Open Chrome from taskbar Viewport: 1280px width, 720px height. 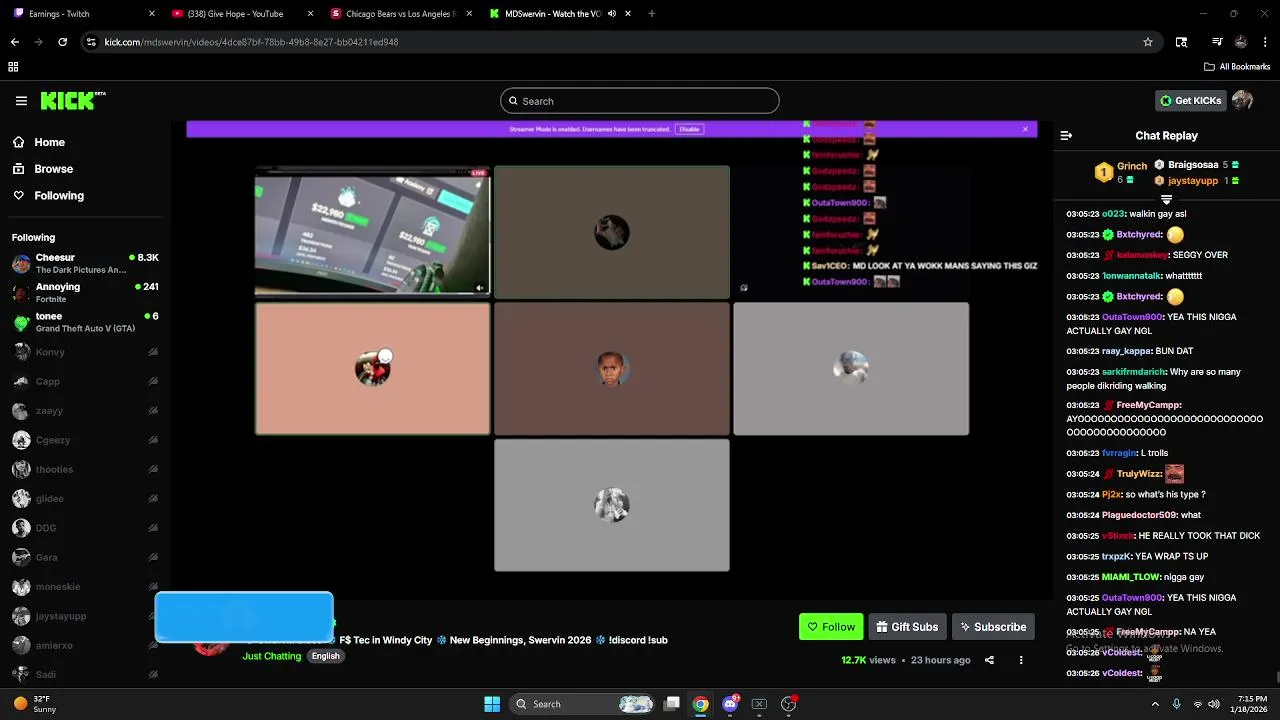click(x=701, y=704)
